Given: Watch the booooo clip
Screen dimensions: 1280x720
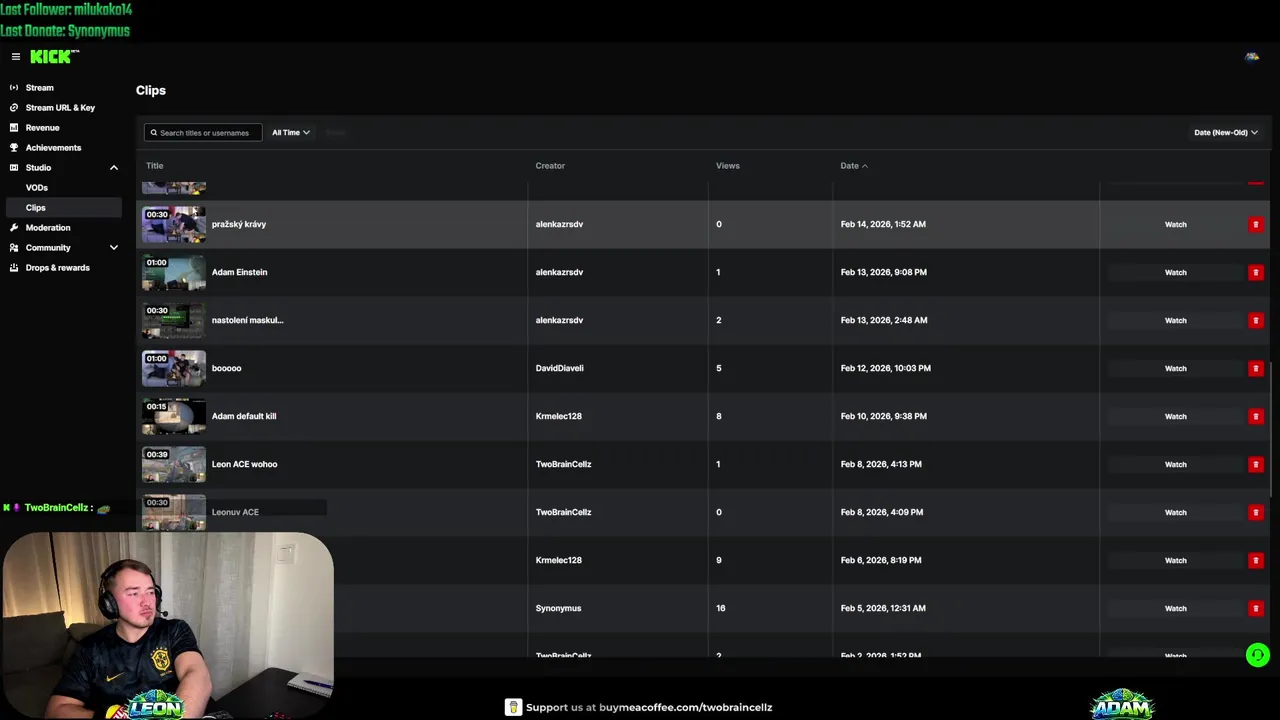Looking at the screenshot, I should click(x=1175, y=368).
